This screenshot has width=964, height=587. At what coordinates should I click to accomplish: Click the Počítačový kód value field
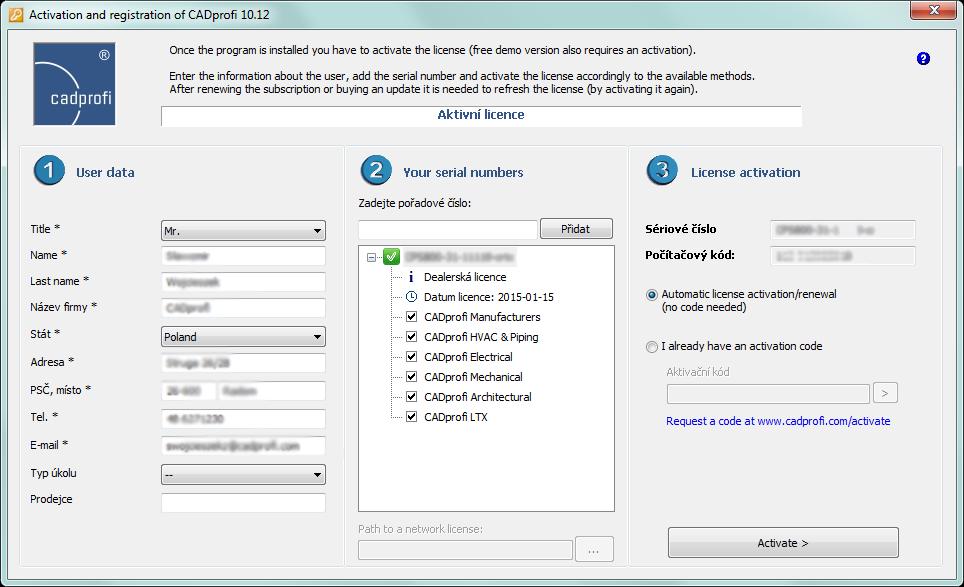point(843,256)
